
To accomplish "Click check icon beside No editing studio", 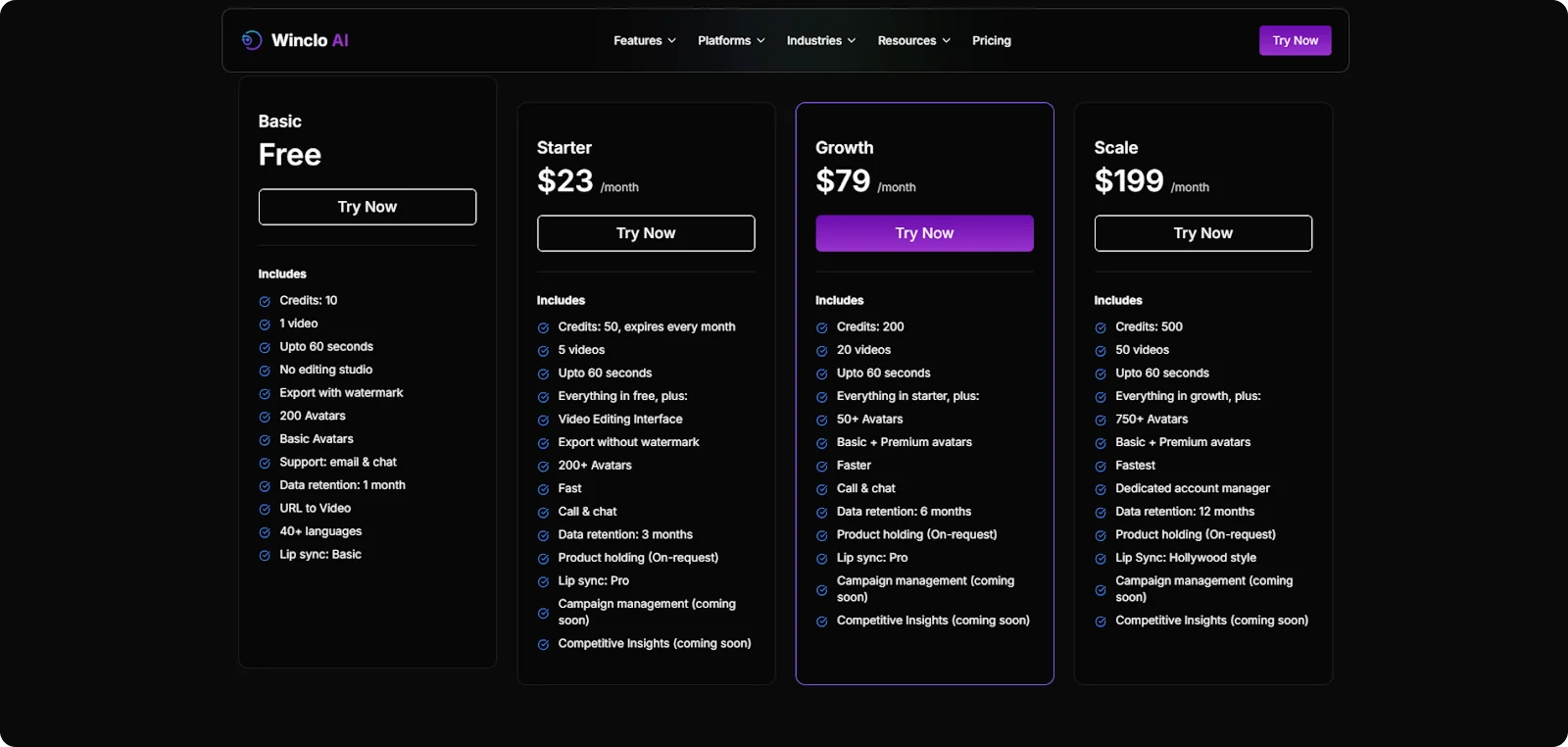I will coord(265,371).
